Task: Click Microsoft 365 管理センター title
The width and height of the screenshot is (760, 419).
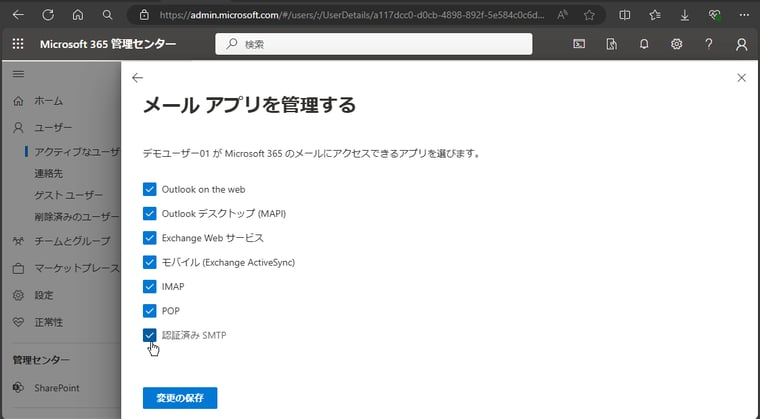Action: click(x=108, y=44)
